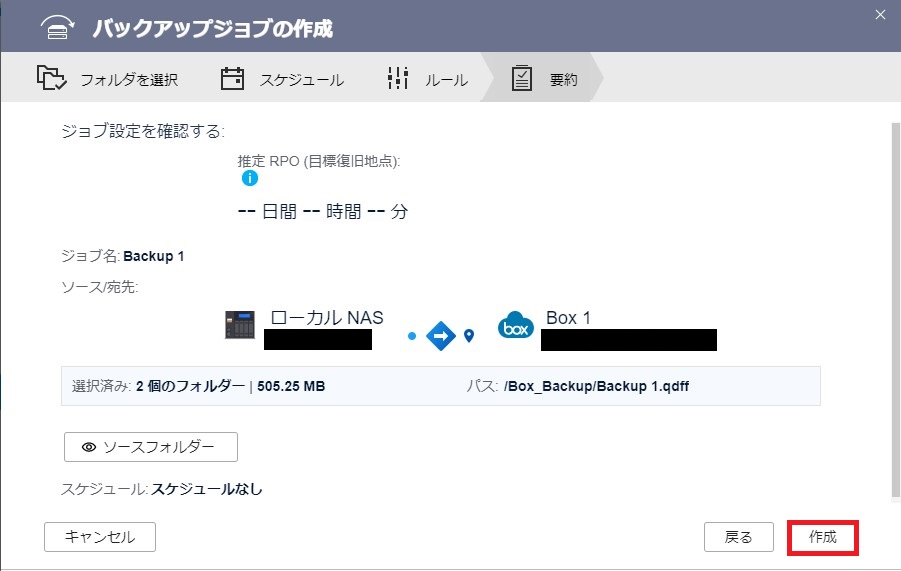Select the 要約 summary step tab
901x571 pixels.
[543, 78]
